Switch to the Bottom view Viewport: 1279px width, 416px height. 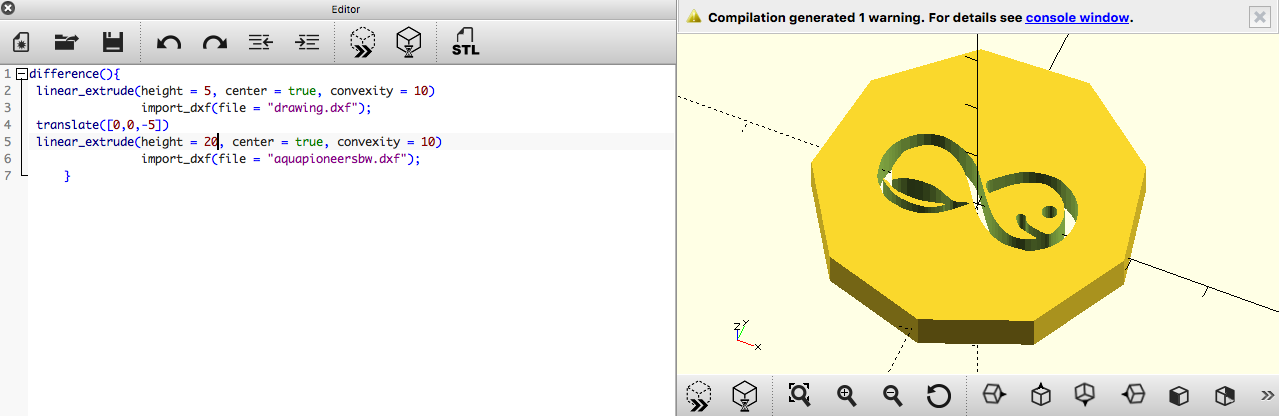click(x=1085, y=395)
